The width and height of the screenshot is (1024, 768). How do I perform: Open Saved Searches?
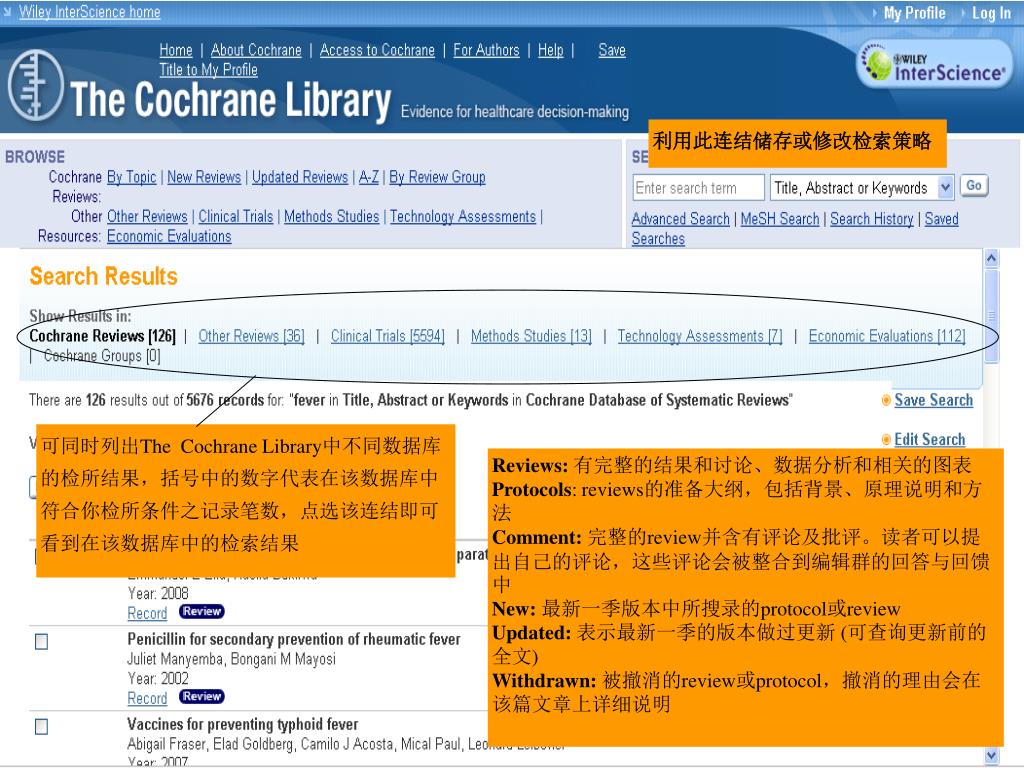coord(942,219)
